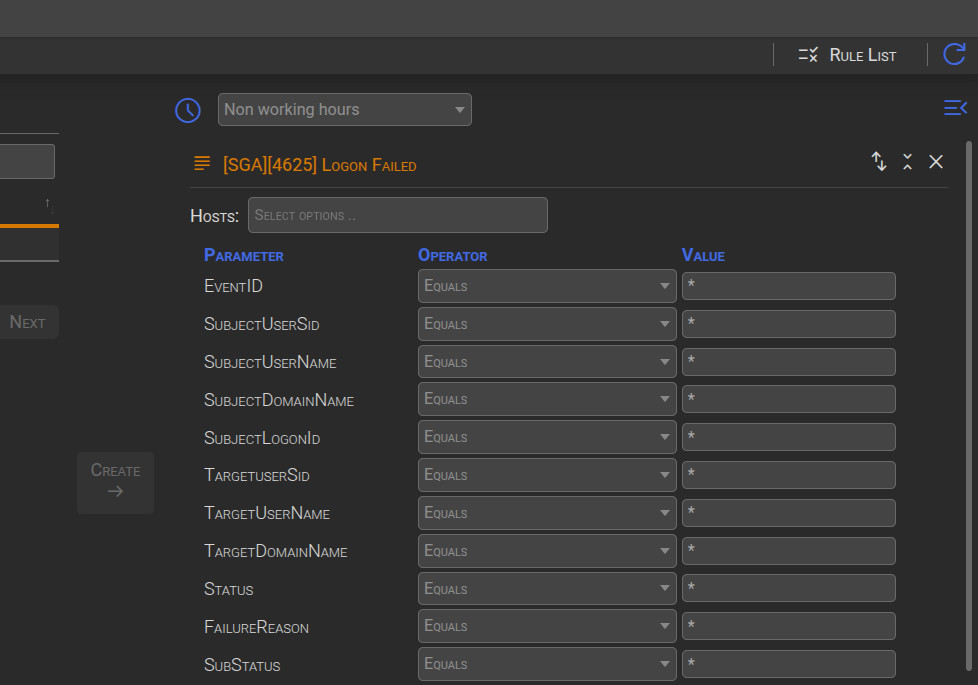Click the SubjectDomainName value field
The width and height of the screenshot is (978, 685).
[x=788, y=399]
